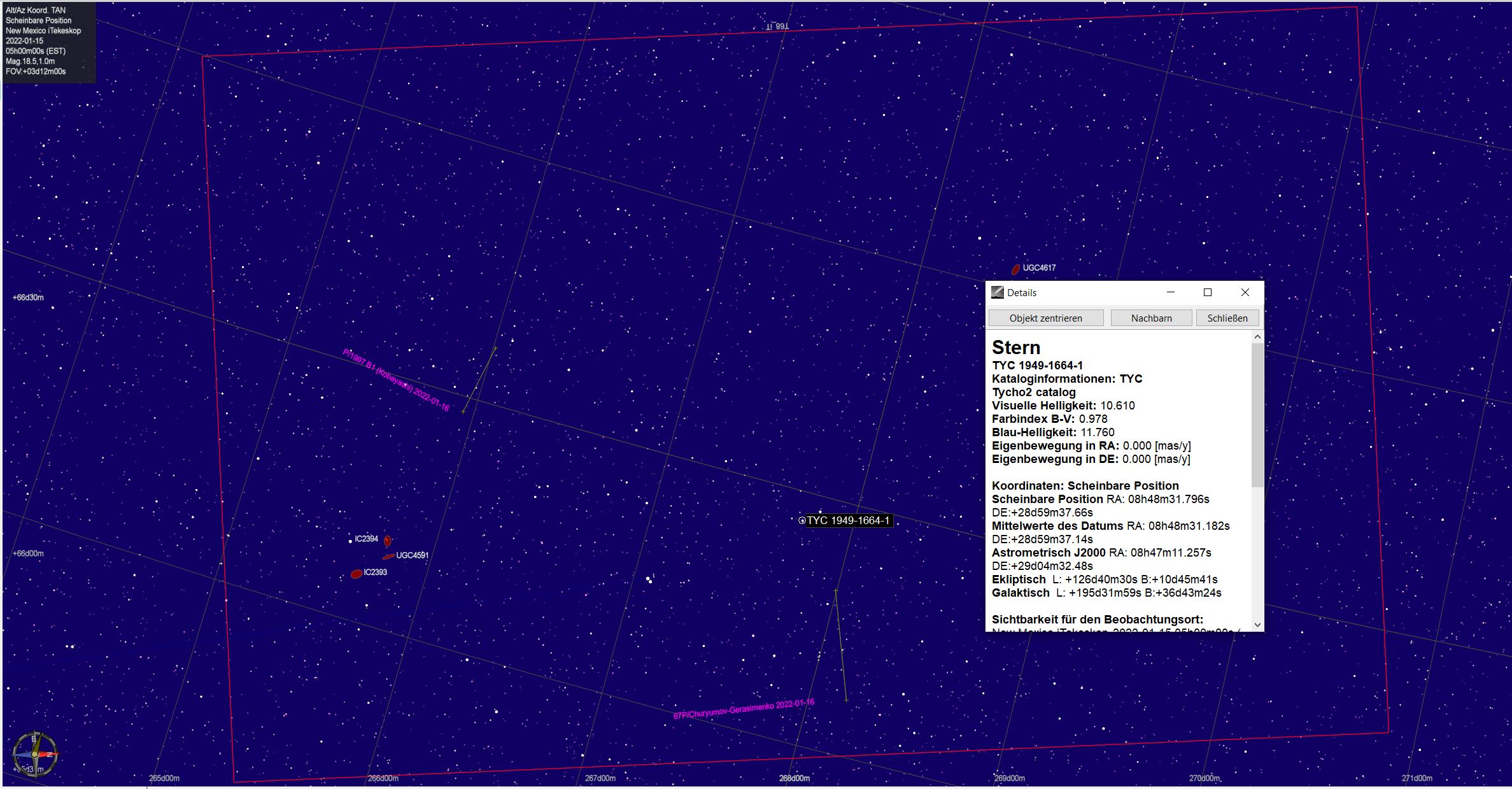The height and width of the screenshot is (789, 1512).
Task: Click the Visuelle Helligkeit 10.610 line
Action: 1063,406
